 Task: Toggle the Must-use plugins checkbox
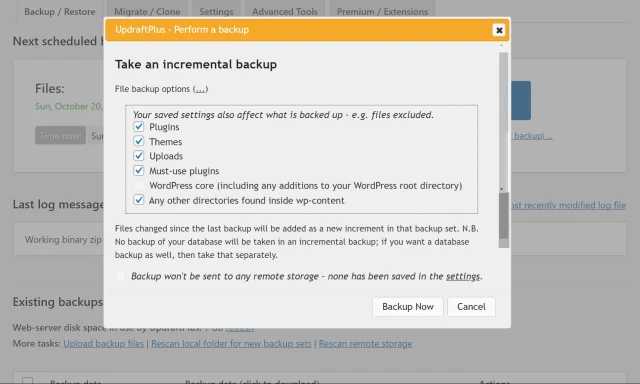tap(139, 171)
